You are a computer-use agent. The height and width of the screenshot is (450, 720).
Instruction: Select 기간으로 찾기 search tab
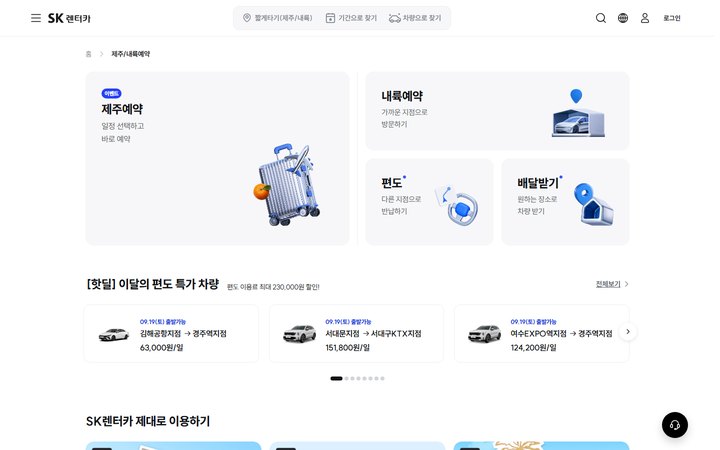351,18
